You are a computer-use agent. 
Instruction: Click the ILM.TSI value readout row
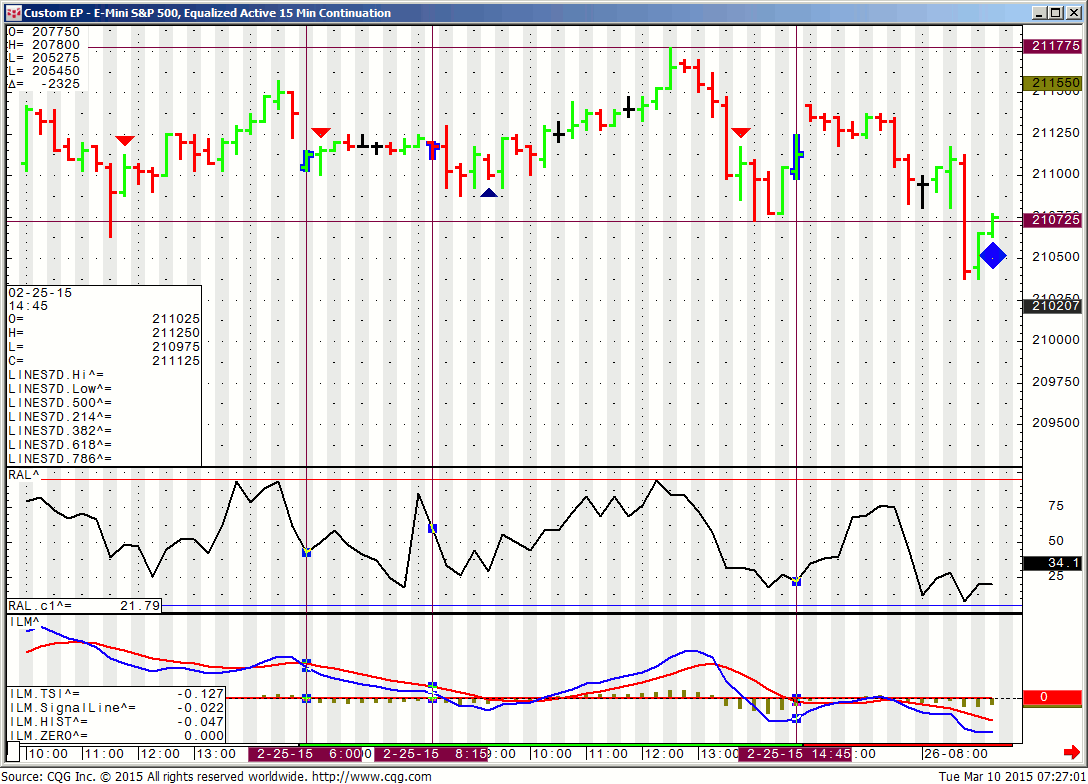pos(115,692)
